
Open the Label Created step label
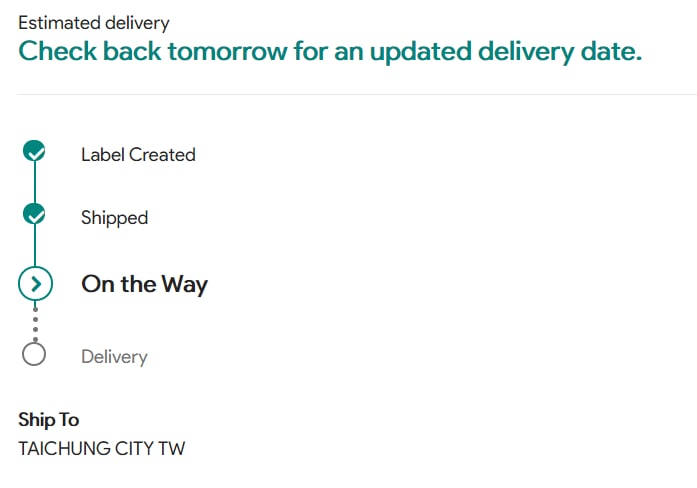click(x=138, y=155)
